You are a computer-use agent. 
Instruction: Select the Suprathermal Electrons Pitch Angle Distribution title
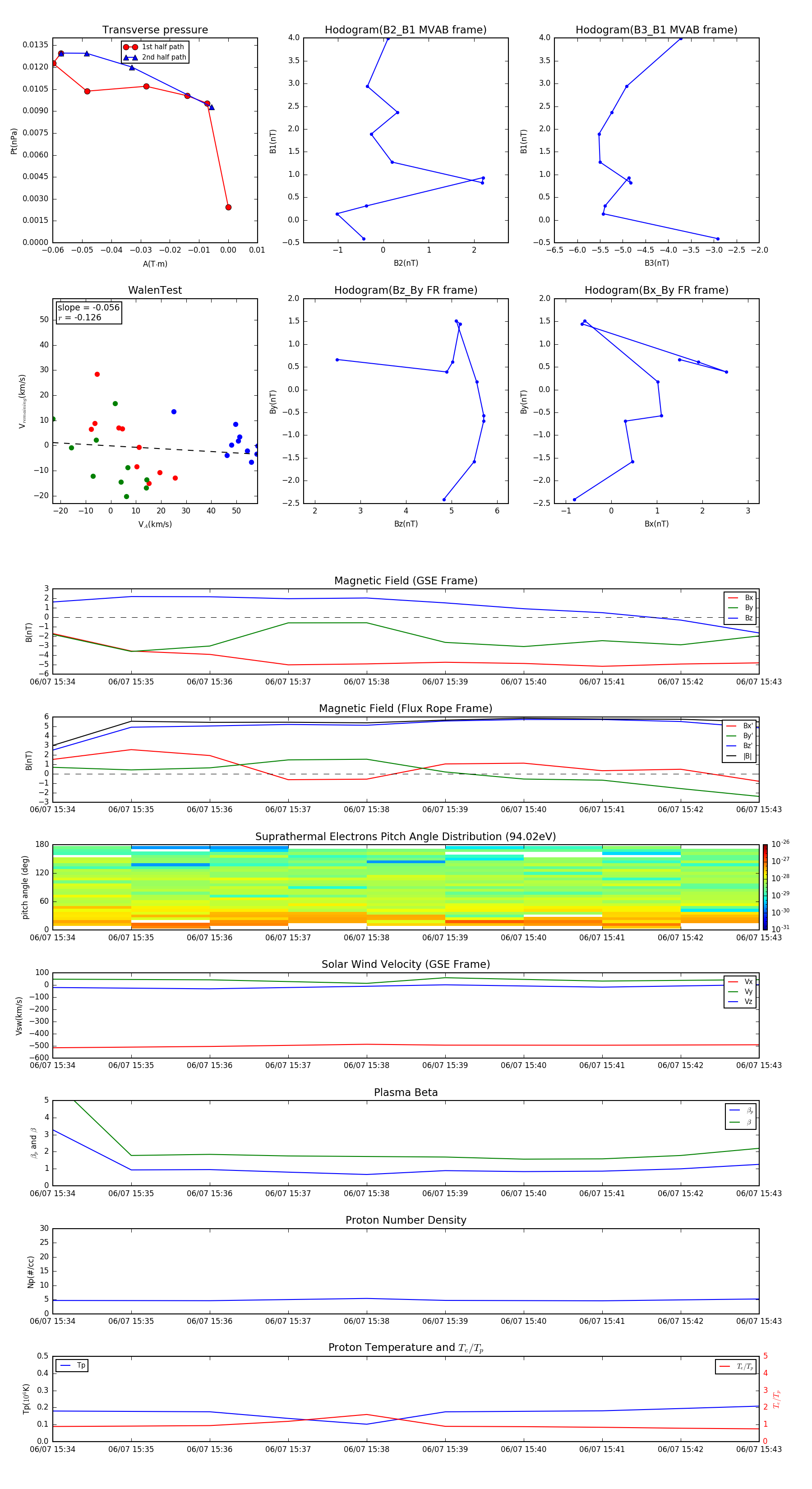406,837
